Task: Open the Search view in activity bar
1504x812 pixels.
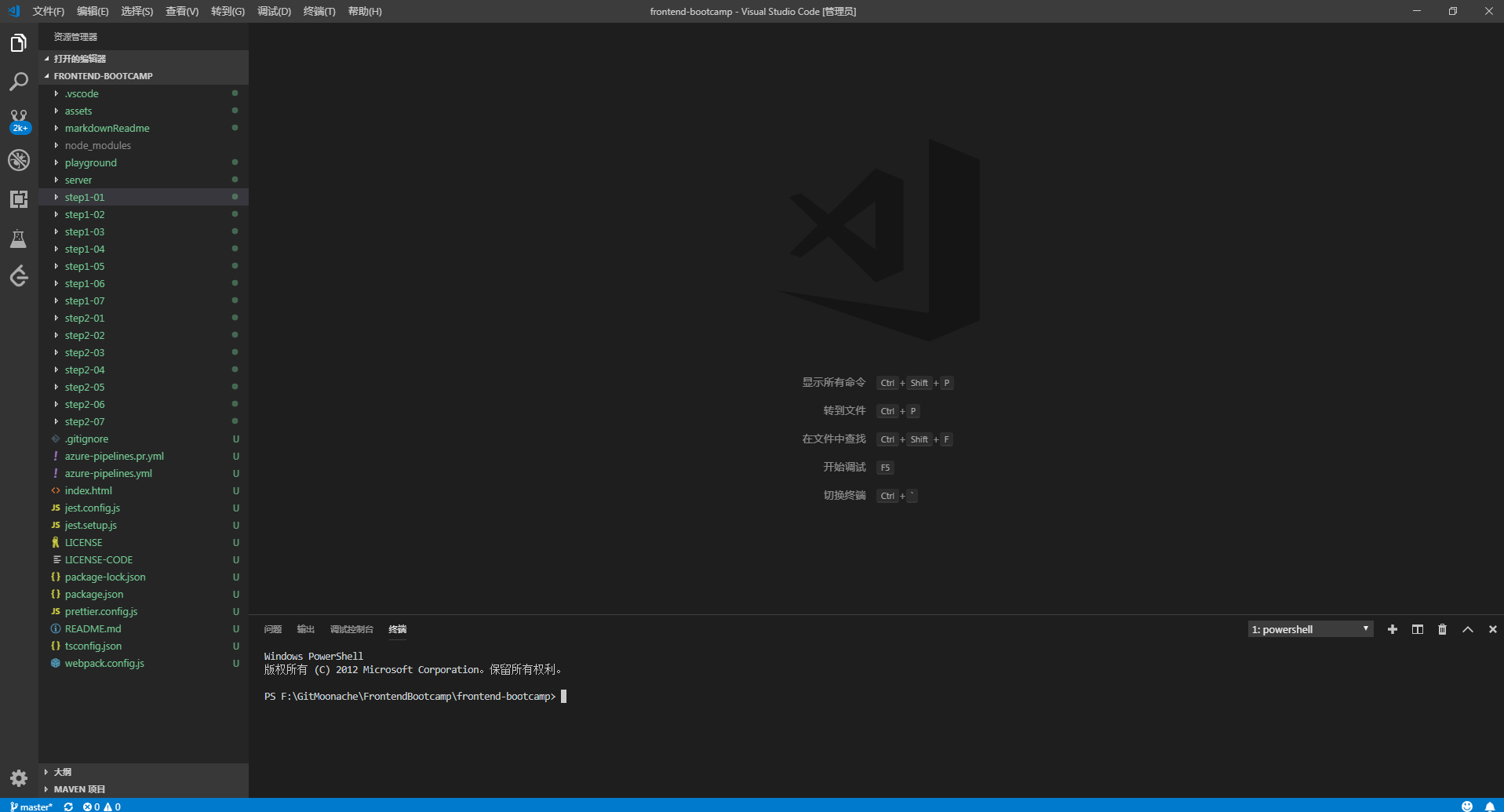Action: pyautogui.click(x=19, y=82)
